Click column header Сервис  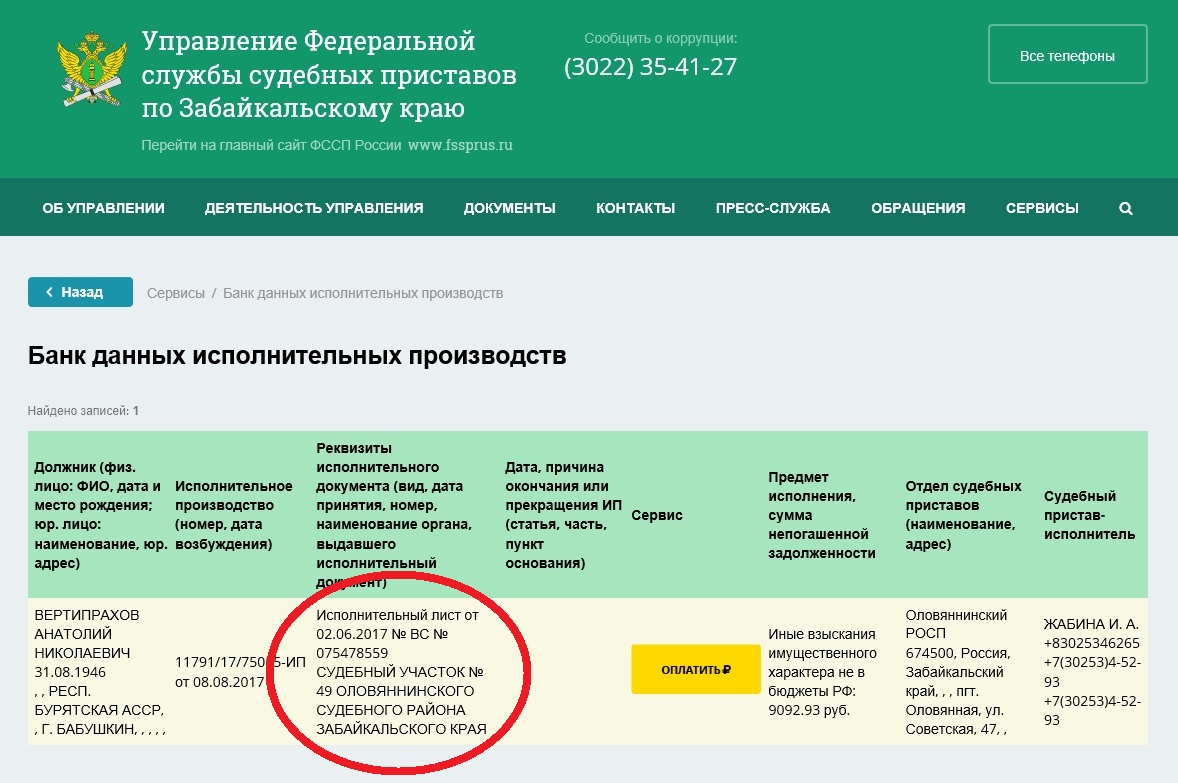[657, 515]
